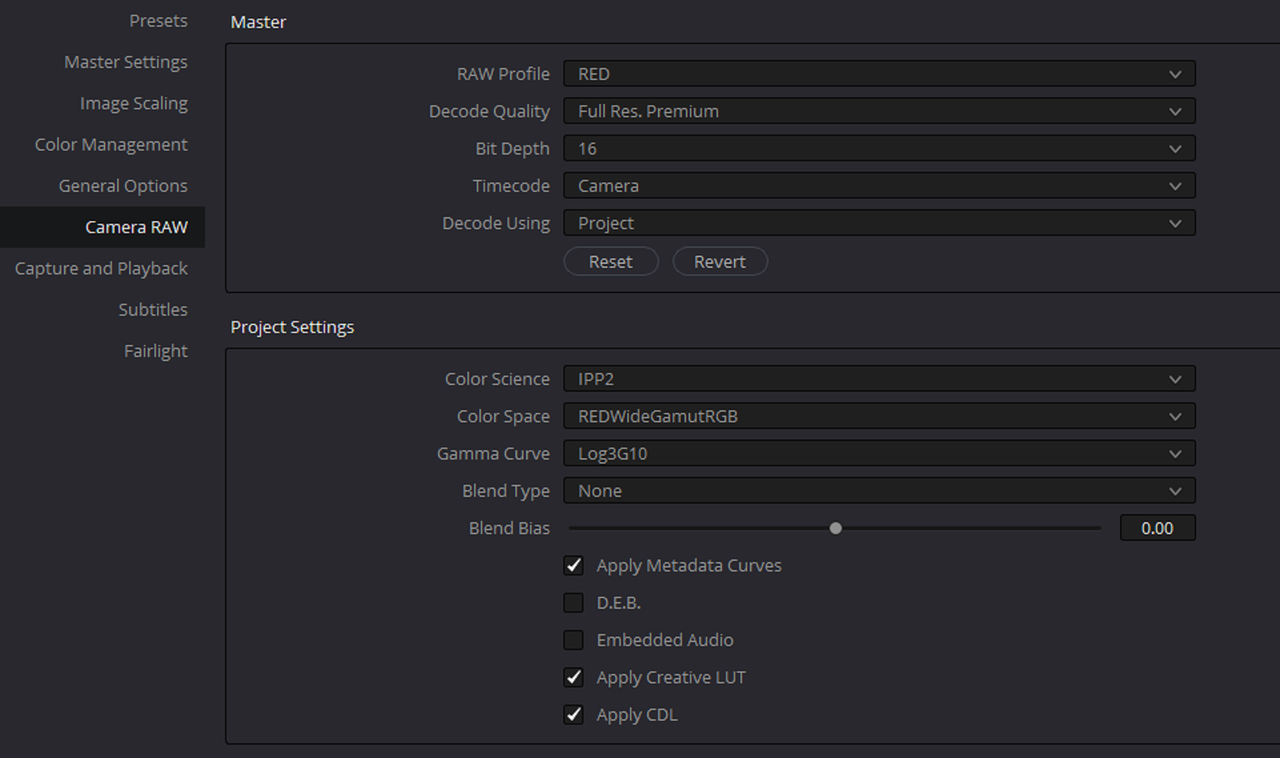Expand the Color Science dropdown
Image resolution: width=1280 pixels, height=758 pixels.
tap(879, 379)
